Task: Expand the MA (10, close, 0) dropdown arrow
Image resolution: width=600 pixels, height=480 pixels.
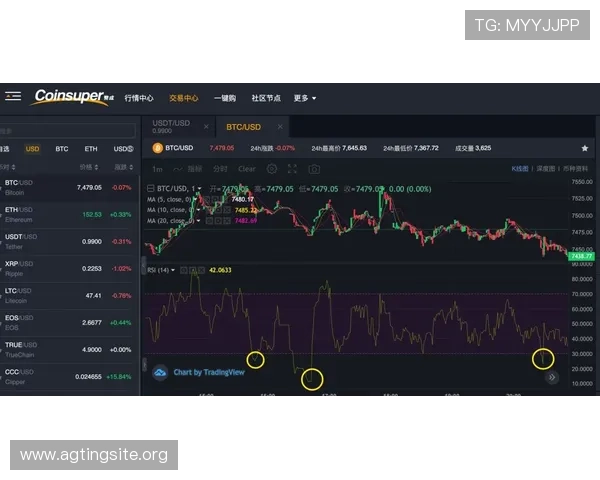Action: tap(198, 210)
